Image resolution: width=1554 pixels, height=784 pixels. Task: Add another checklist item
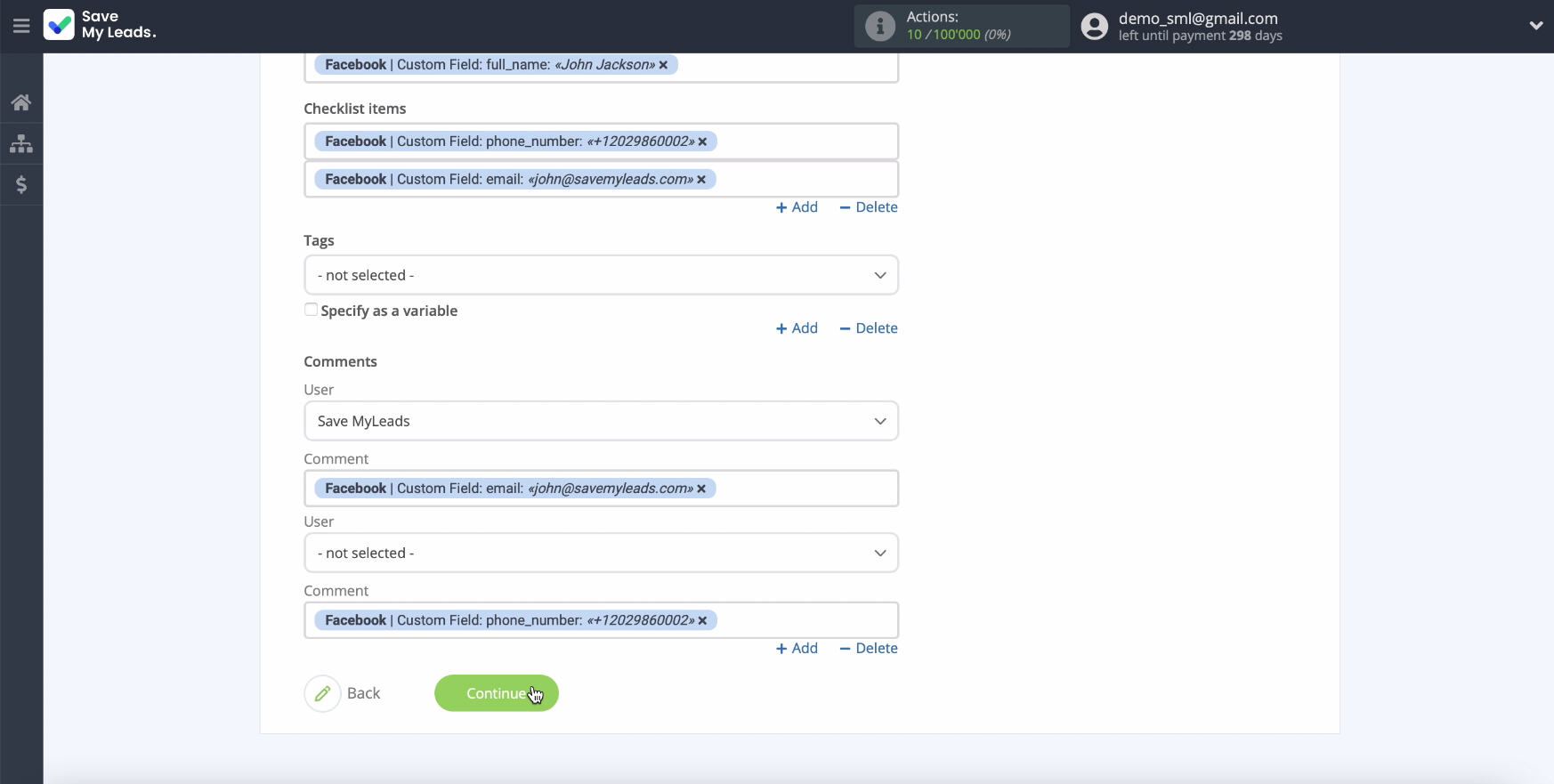pos(797,207)
